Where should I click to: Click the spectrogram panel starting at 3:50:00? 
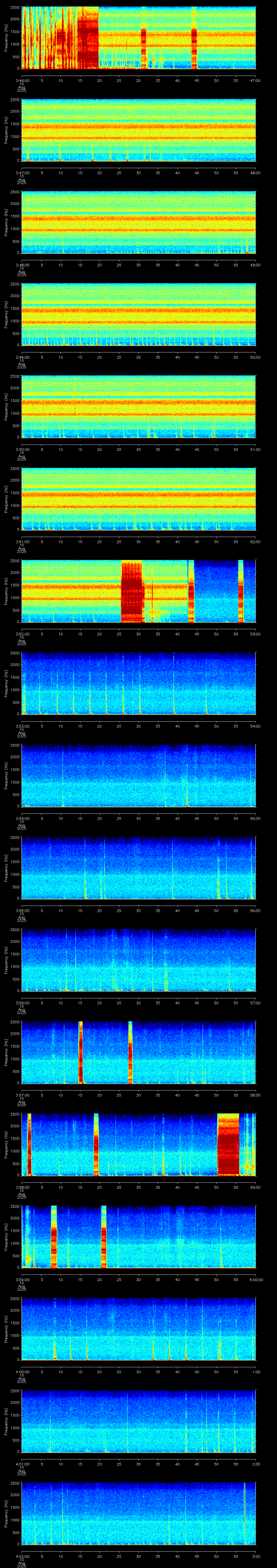(x=138, y=407)
